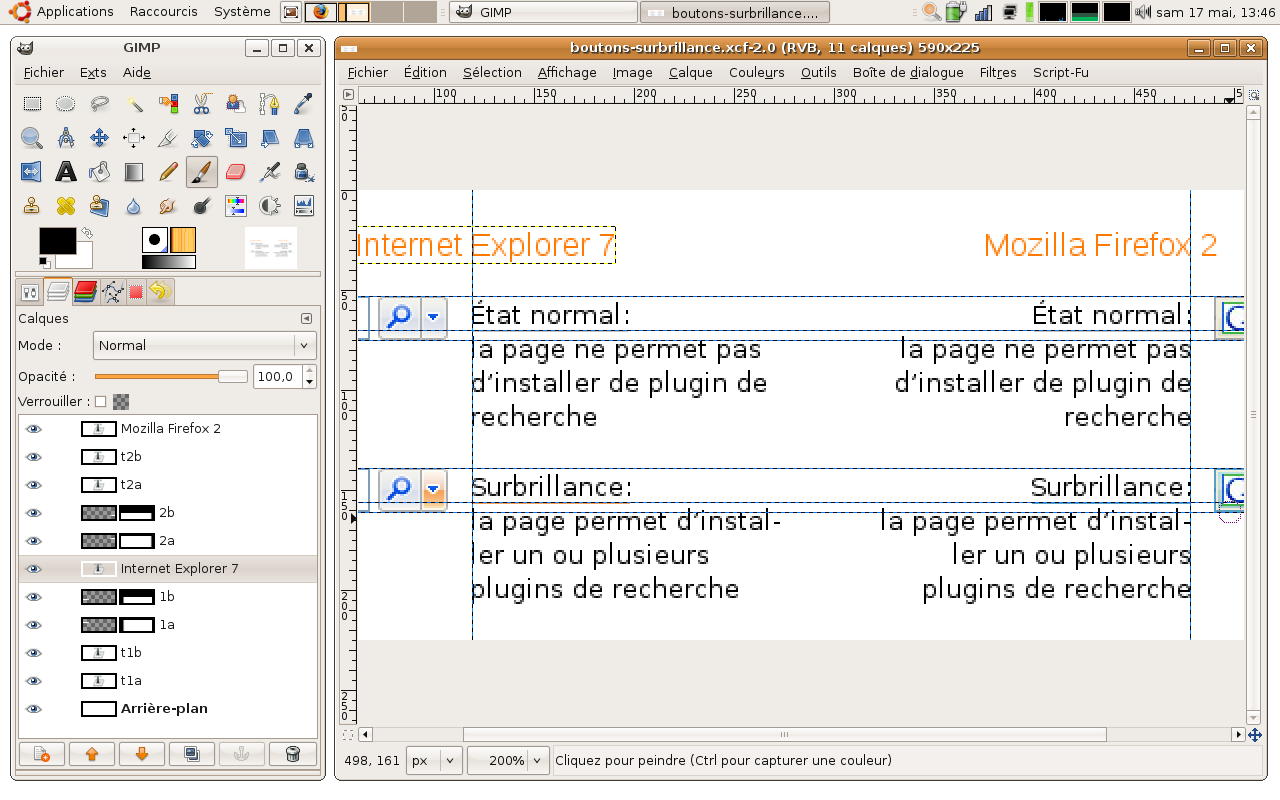Toggle eye icon of layer 2a
The image size is (1280, 800).
(x=34, y=540)
